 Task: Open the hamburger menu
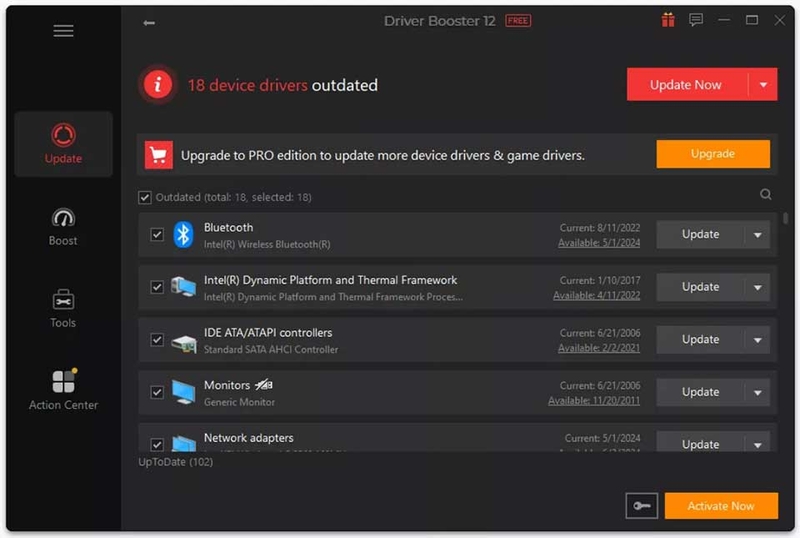pos(63,31)
